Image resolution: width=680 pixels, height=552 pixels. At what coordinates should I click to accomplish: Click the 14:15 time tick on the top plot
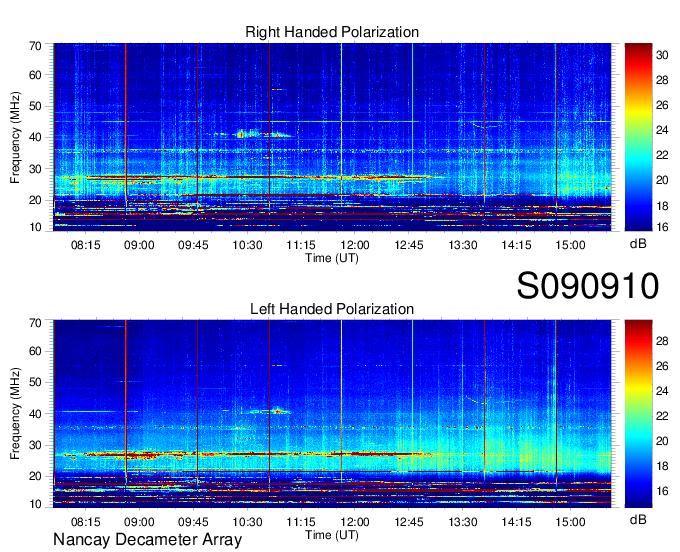(x=517, y=245)
